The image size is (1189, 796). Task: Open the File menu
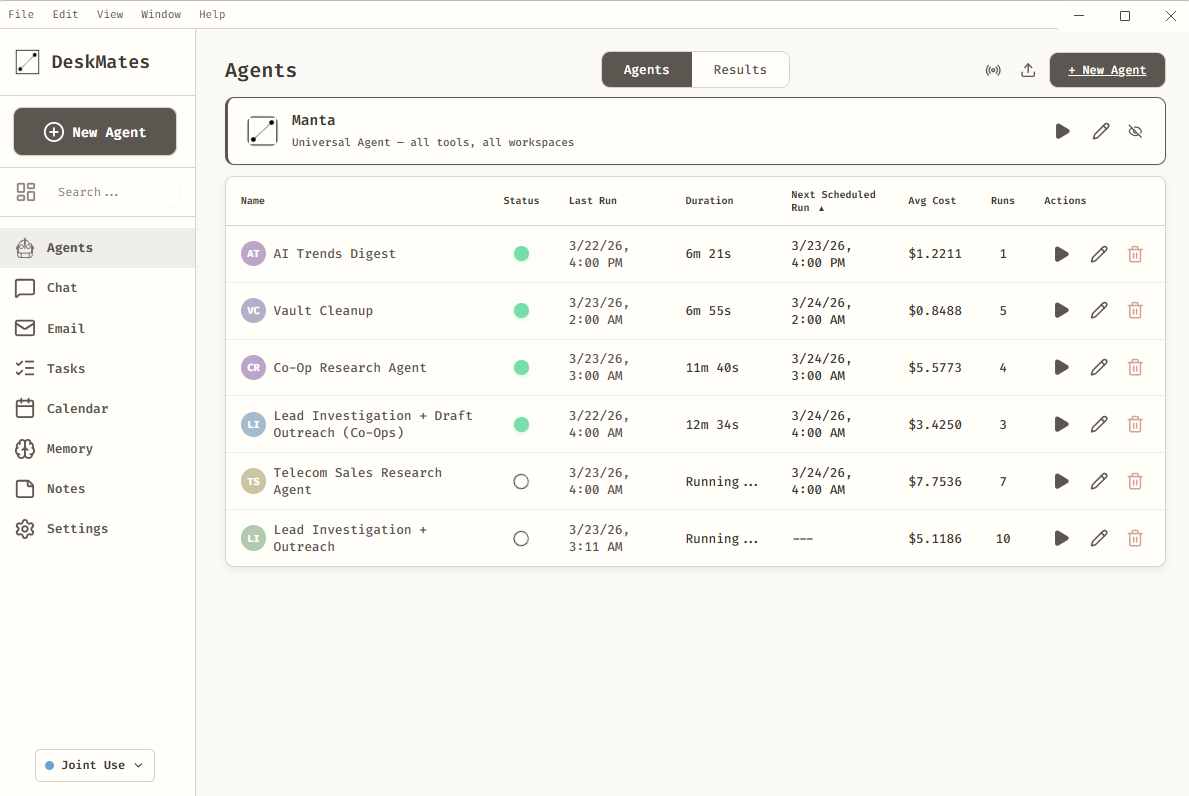pyautogui.click(x=20, y=14)
